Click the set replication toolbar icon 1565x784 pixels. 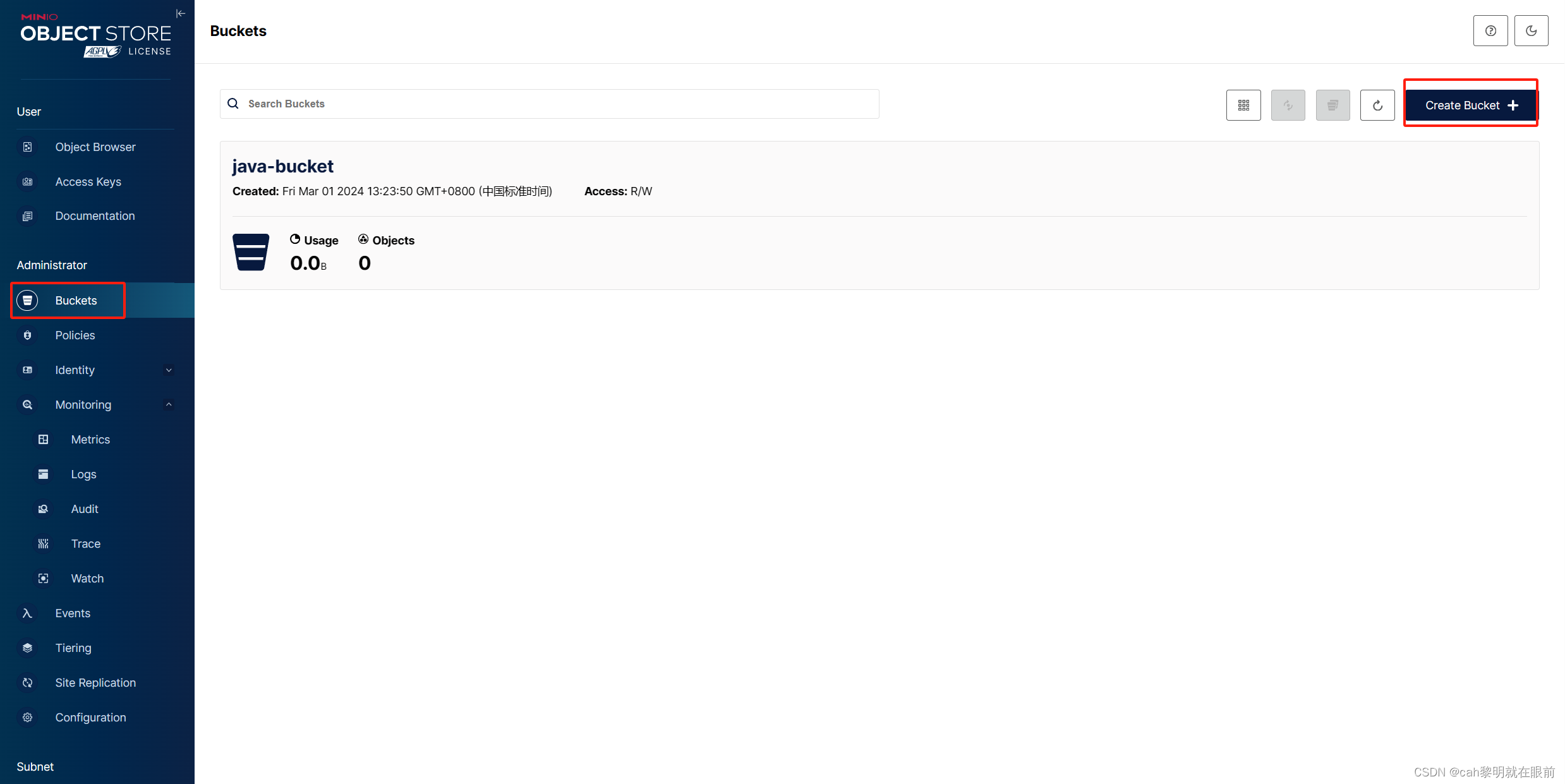[x=1288, y=105]
